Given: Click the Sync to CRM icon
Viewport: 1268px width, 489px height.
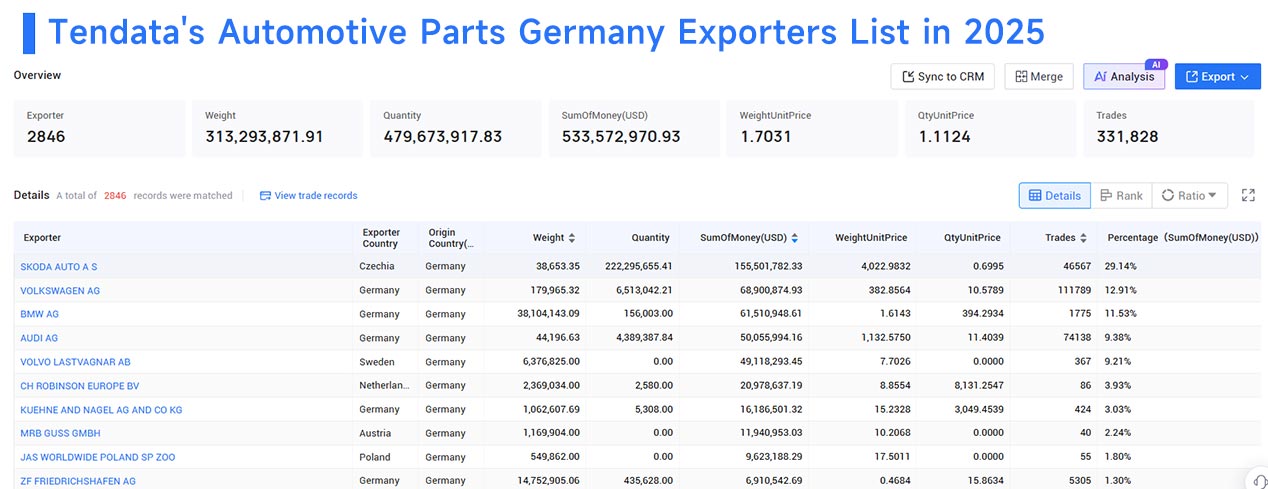Looking at the screenshot, I should 909,77.
